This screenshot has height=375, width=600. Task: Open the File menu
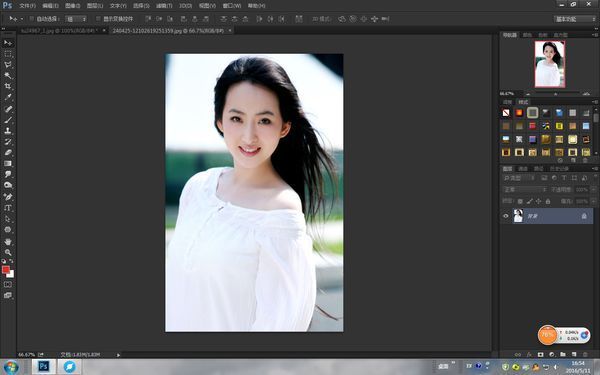tap(27, 6)
